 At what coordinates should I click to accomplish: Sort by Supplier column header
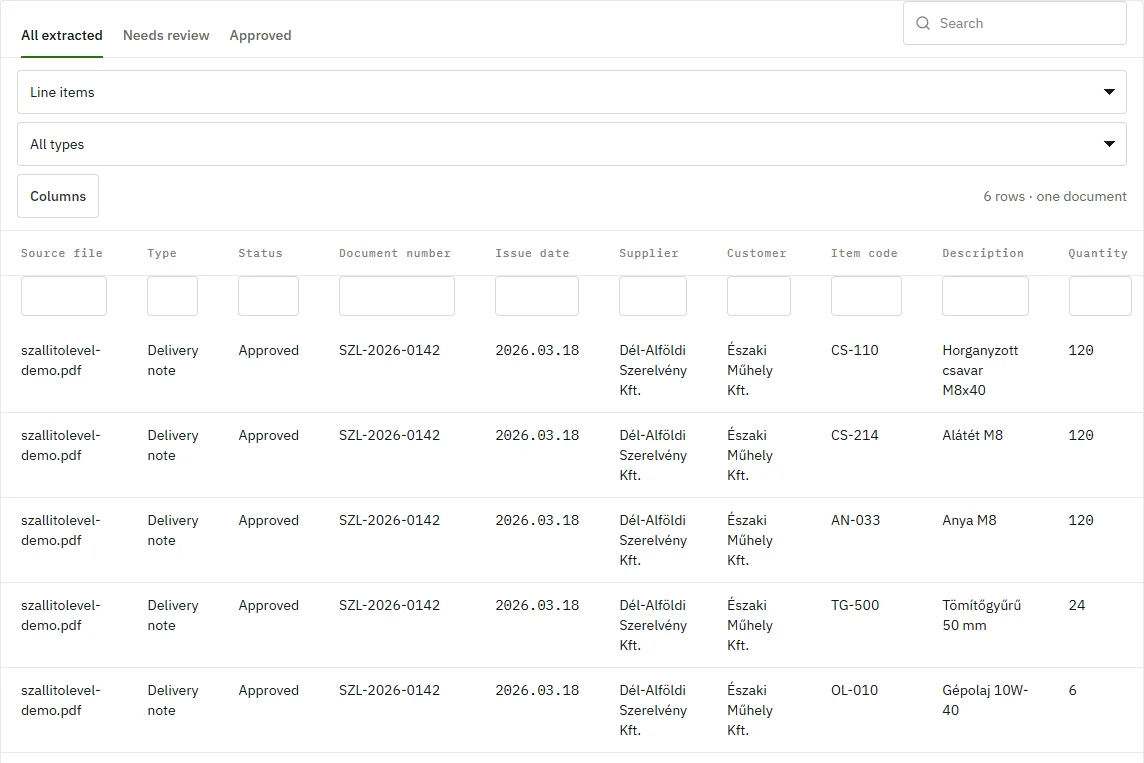coord(649,253)
